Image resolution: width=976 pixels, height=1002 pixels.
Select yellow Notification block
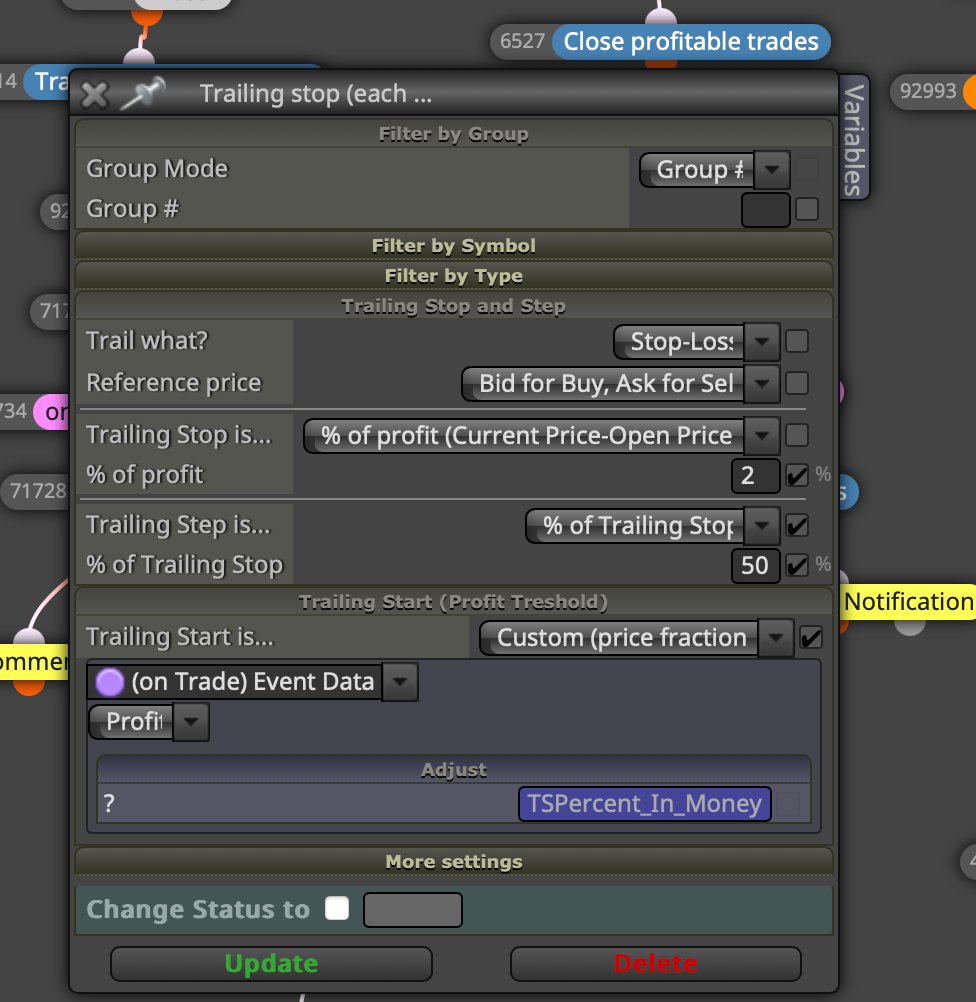[x=908, y=601]
